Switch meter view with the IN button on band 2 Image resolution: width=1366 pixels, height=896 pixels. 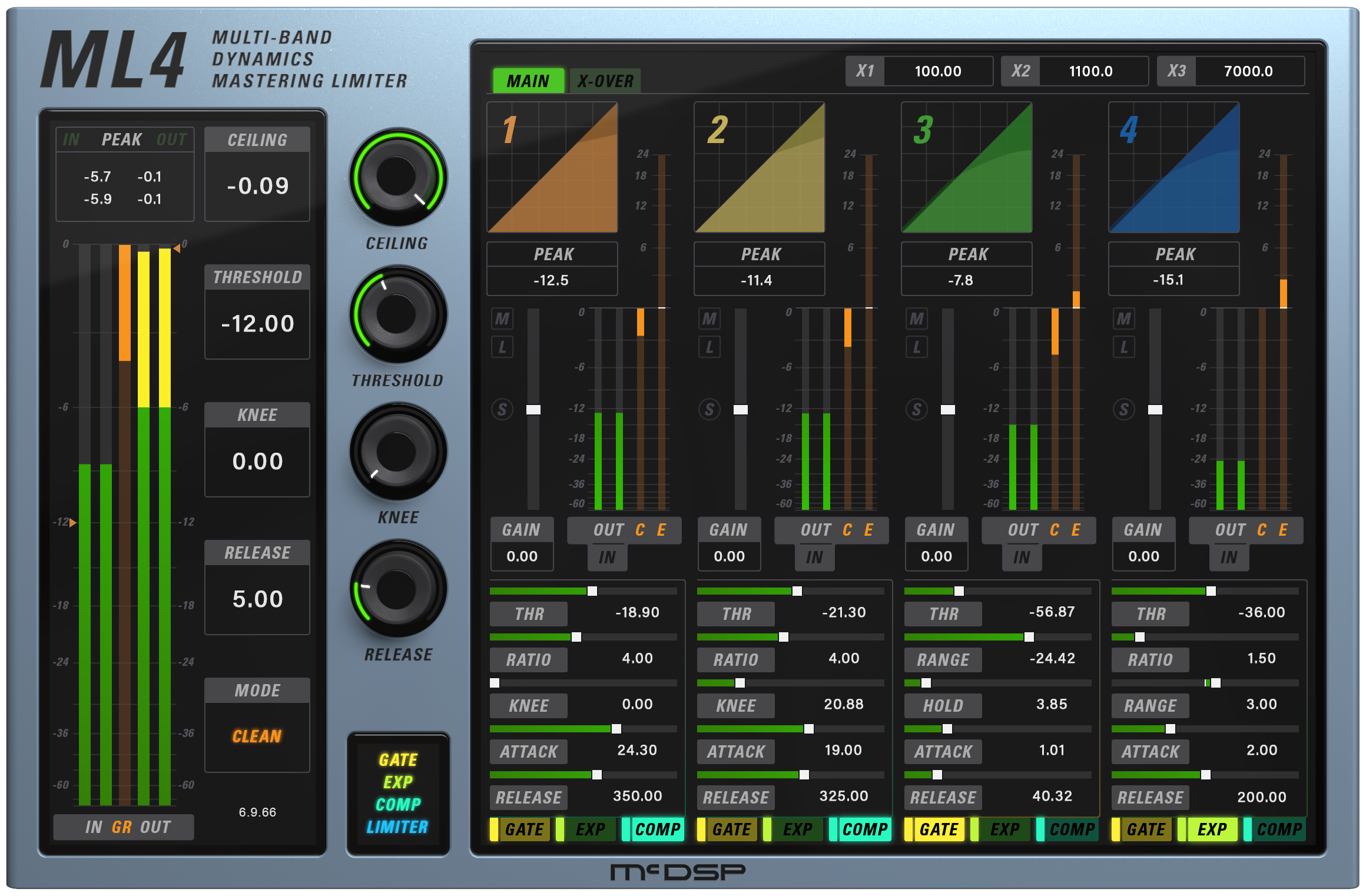click(x=814, y=556)
